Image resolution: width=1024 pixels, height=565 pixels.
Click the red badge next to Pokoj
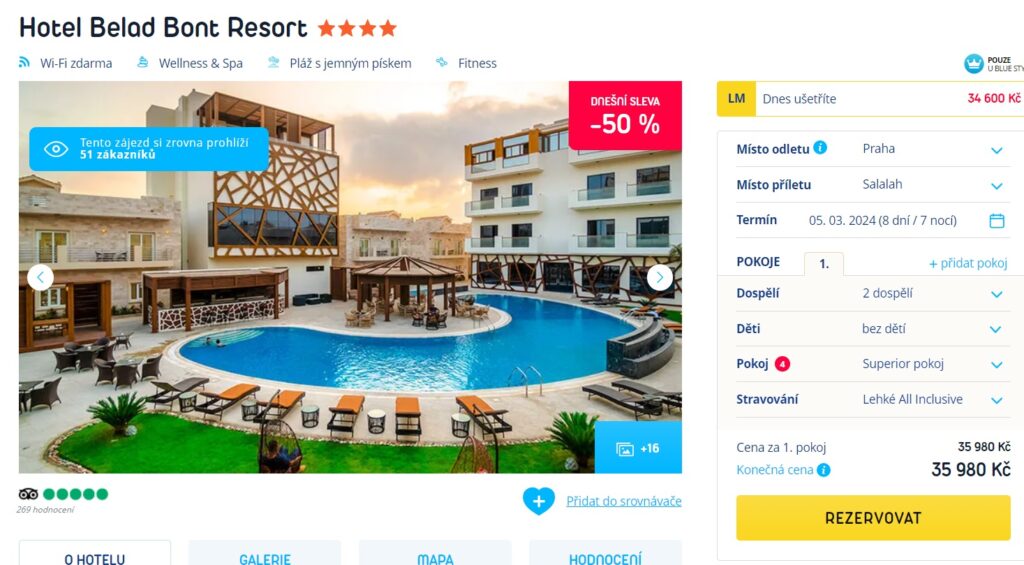(782, 364)
